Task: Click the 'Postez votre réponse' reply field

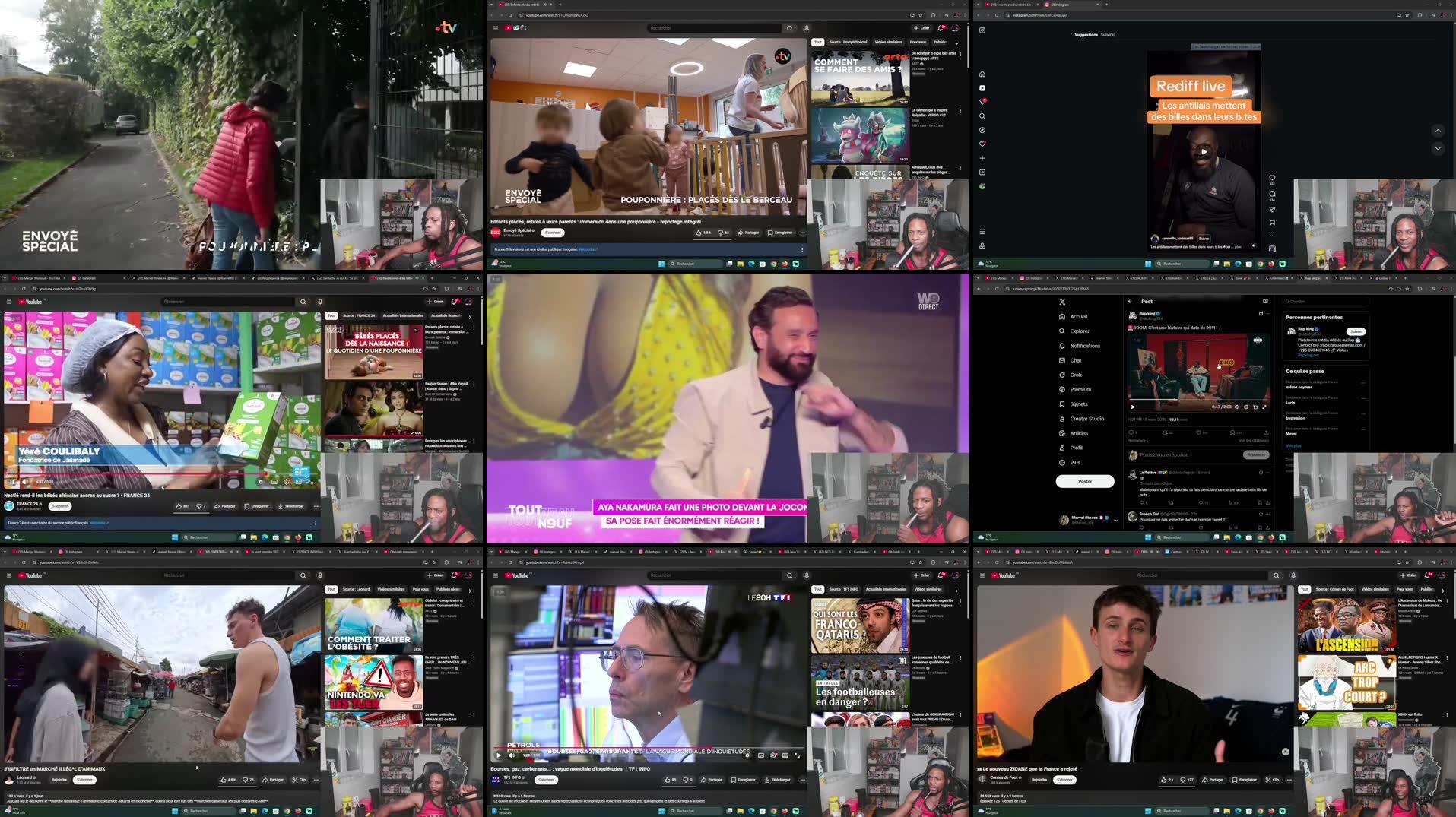Action: pos(1163,454)
